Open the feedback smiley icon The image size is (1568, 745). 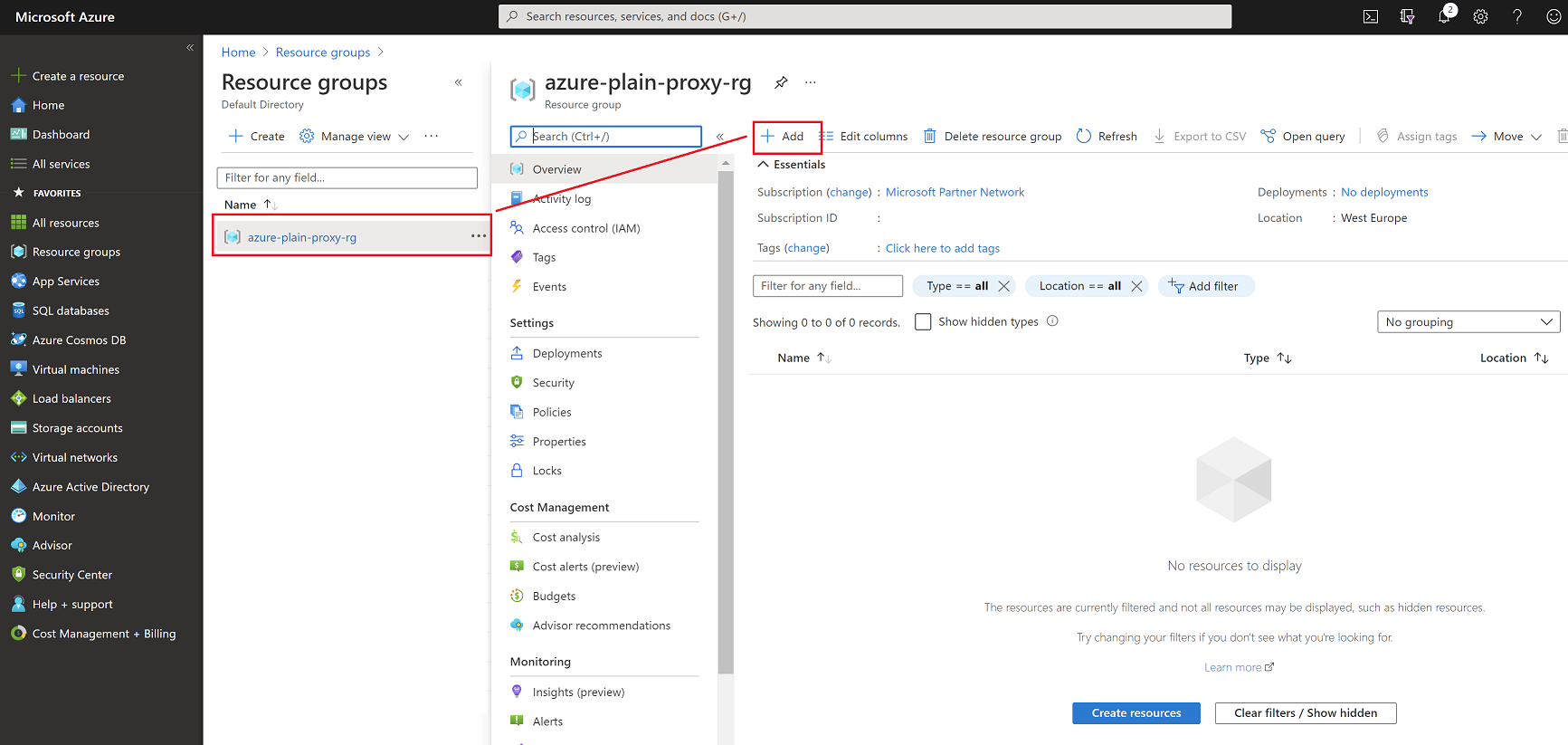click(x=1554, y=16)
